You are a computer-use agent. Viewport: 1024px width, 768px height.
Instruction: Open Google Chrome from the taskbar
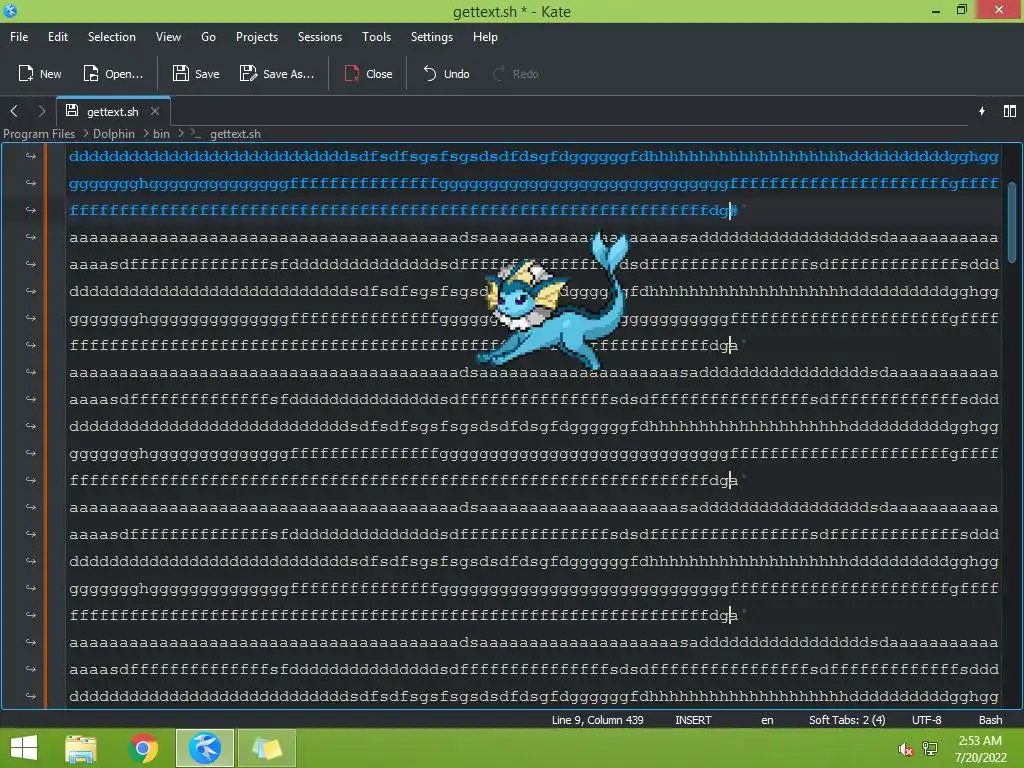point(143,748)
